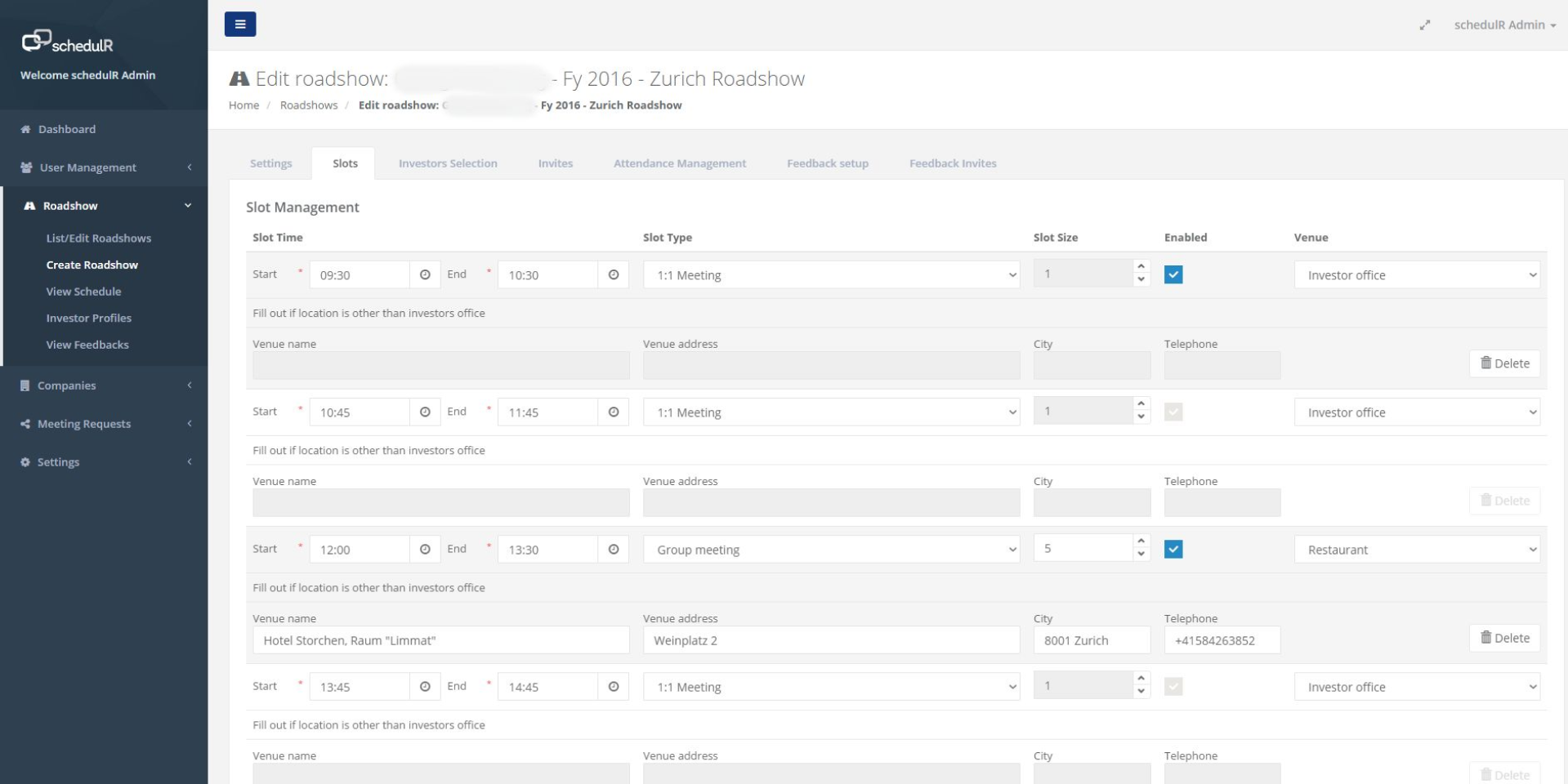
Task: Click the Roadshows breadcrumb link
Action: [x=309, y=105]
